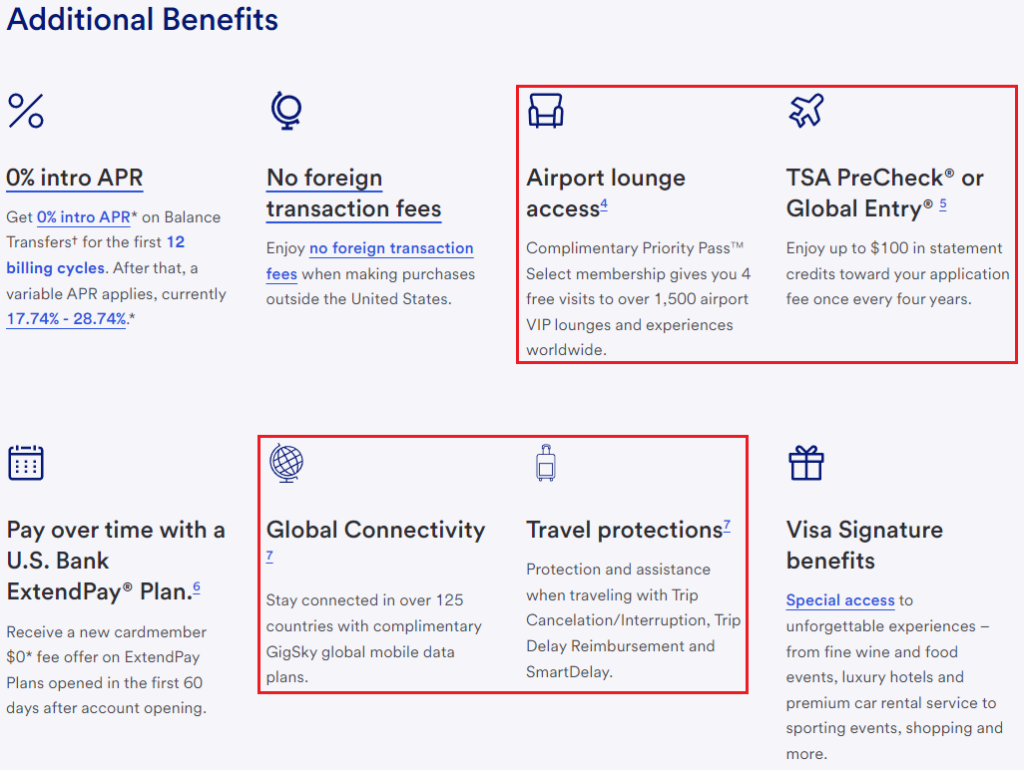Viewport: 1024px width, 770px height.
Task: Click the 0% intro APR link in body text
Action: [x=84, y=217]
